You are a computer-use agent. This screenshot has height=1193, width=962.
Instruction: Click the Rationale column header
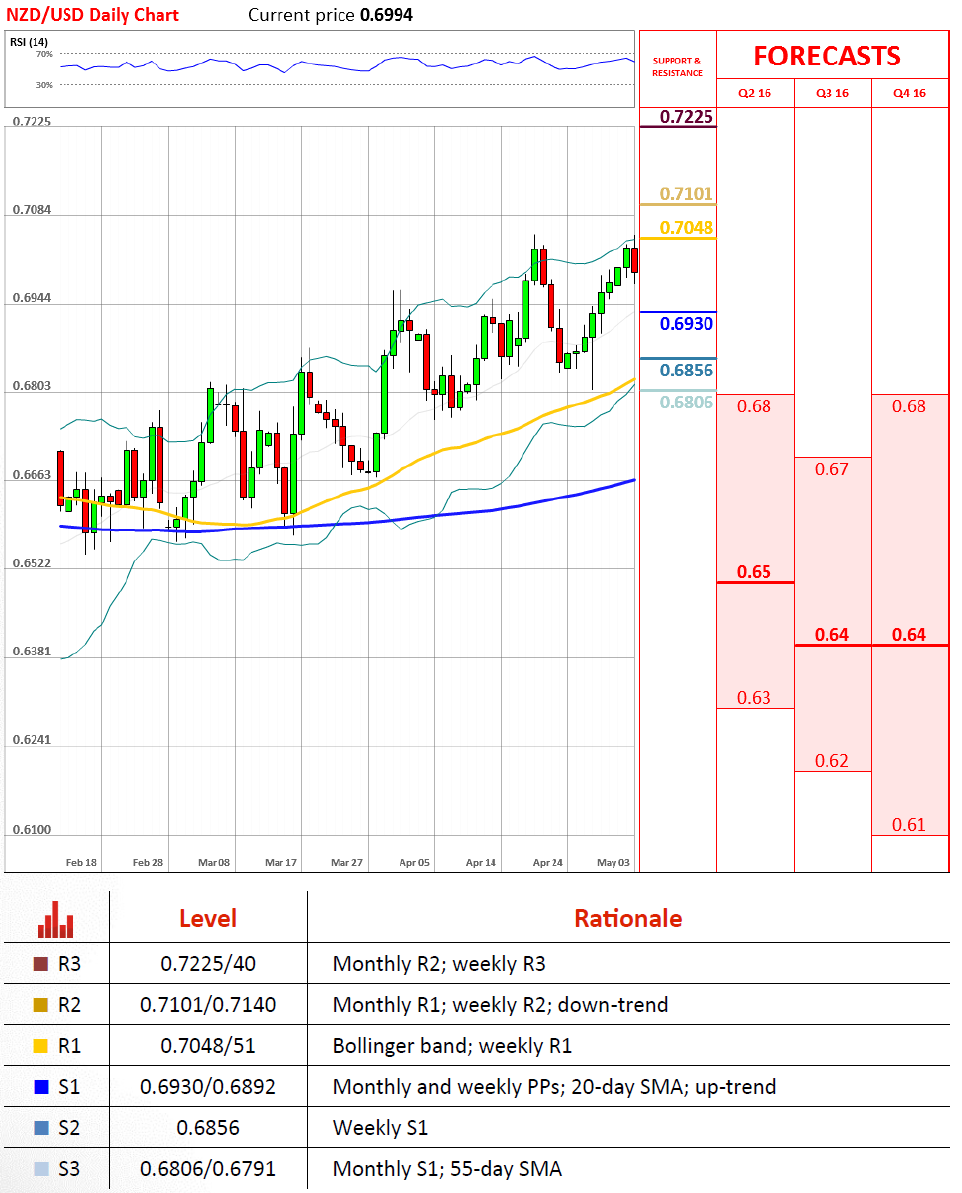628,918
